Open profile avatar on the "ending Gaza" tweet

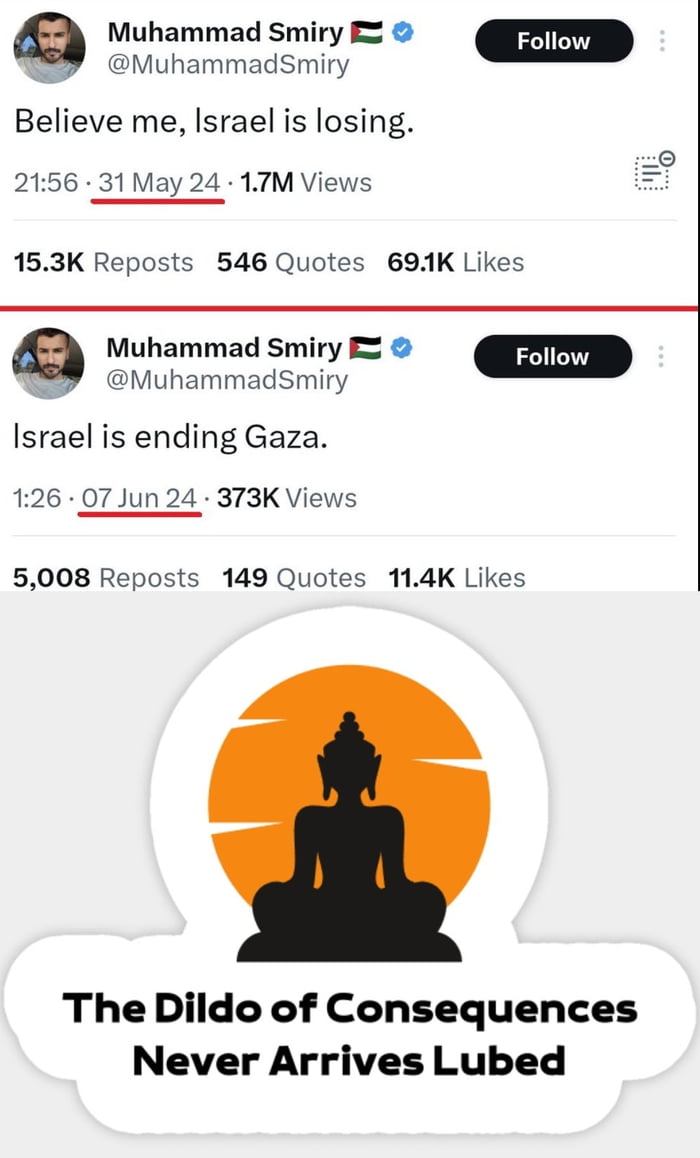pos(48,363)
